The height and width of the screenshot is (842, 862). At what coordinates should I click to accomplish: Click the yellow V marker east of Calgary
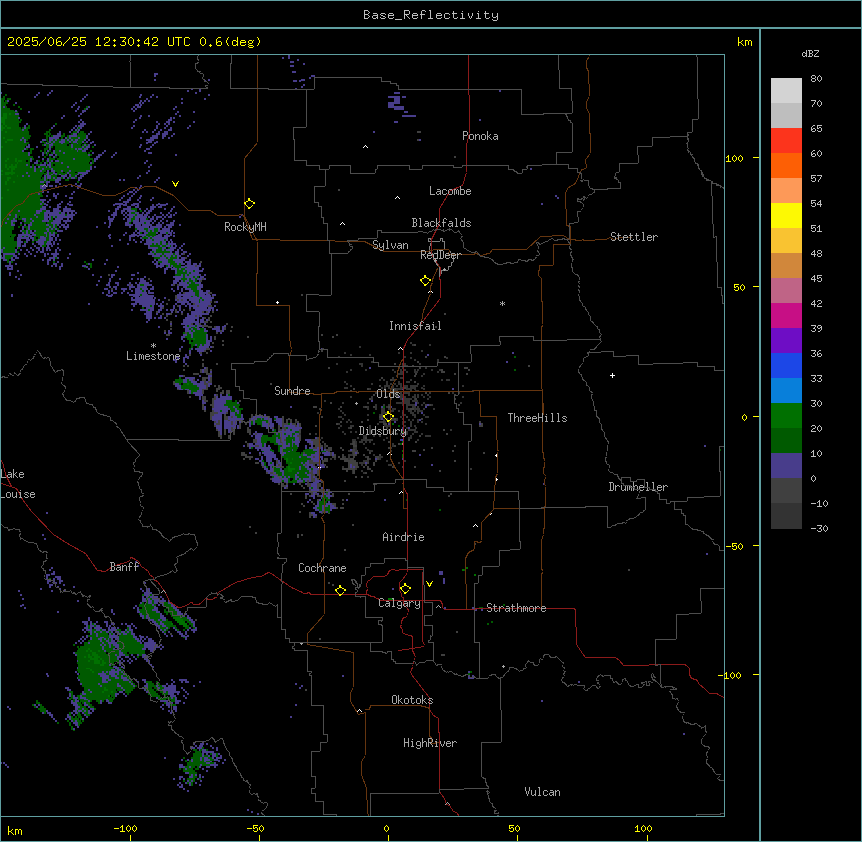pyautogui.click(x=429, y=584)
